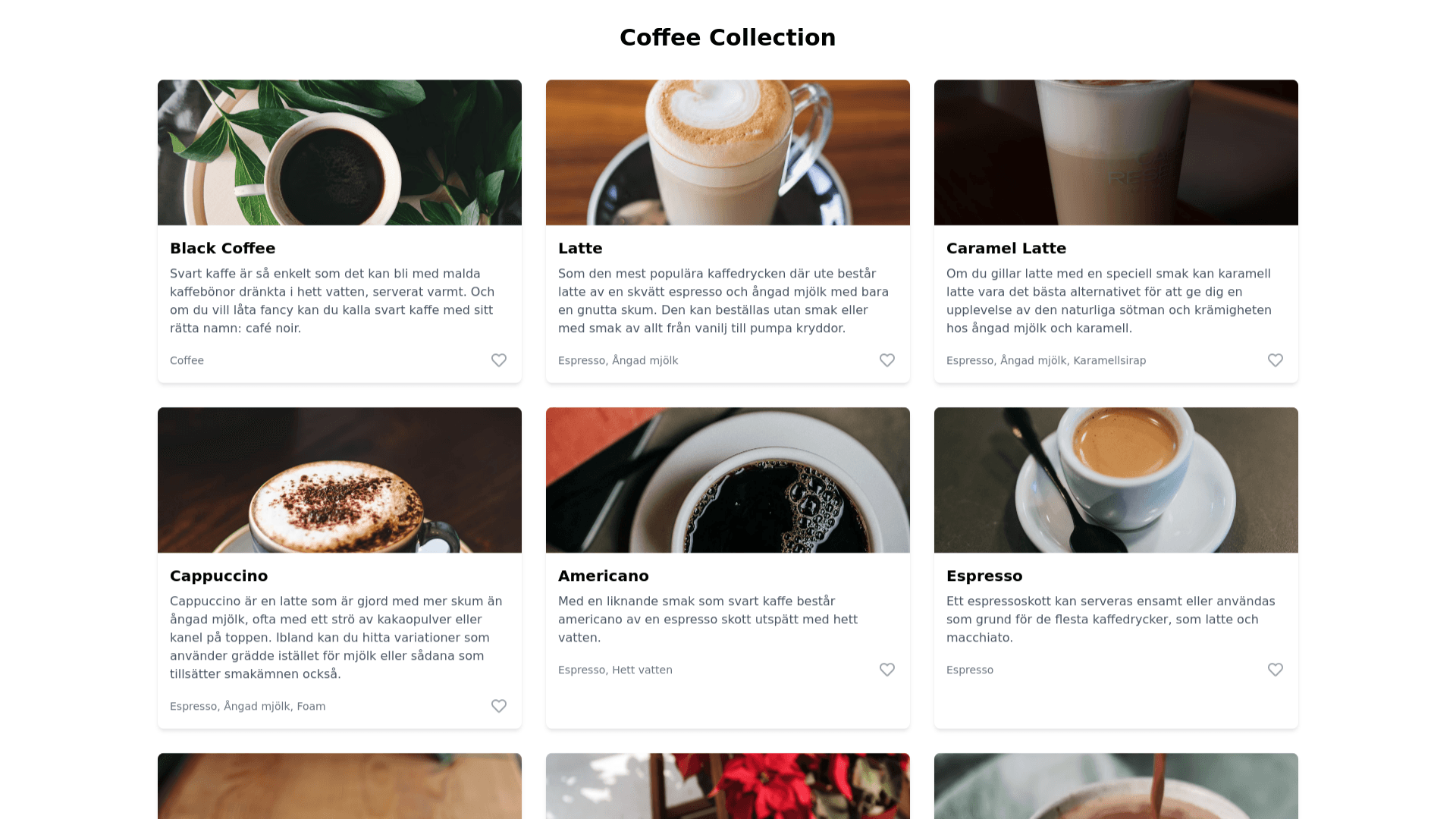The image size is (1456, 819).
Task: View the Americano cup photo
Action: tap(728, 480)
